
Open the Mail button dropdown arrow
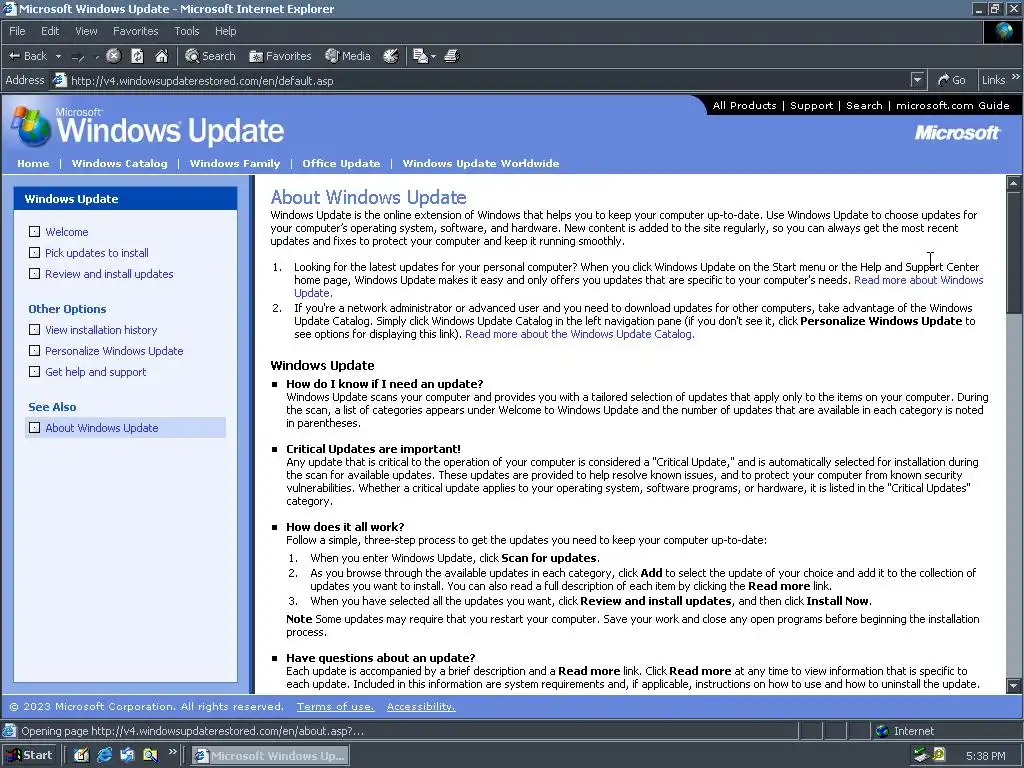(x=433, y=56)
